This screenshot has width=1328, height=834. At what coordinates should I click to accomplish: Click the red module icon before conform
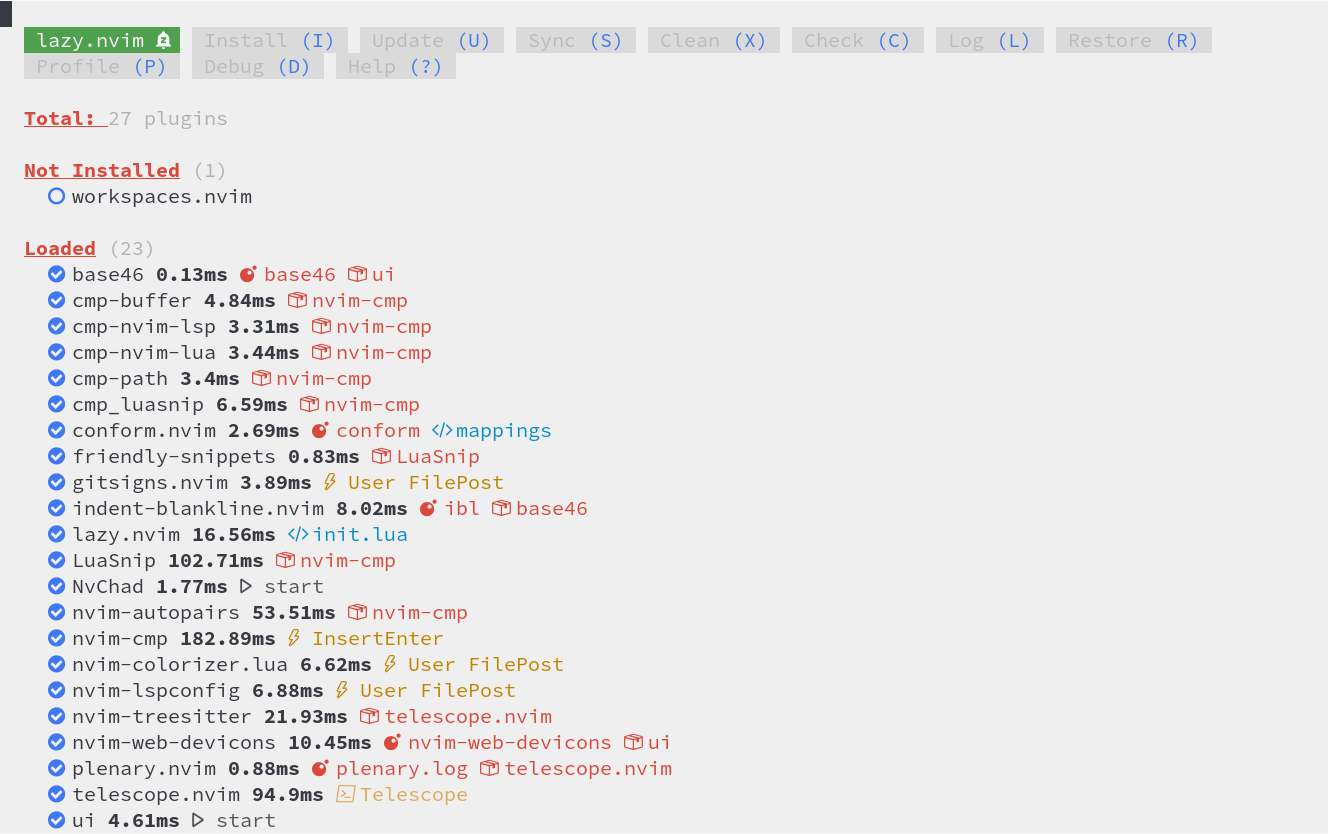(x=320, y=430)
